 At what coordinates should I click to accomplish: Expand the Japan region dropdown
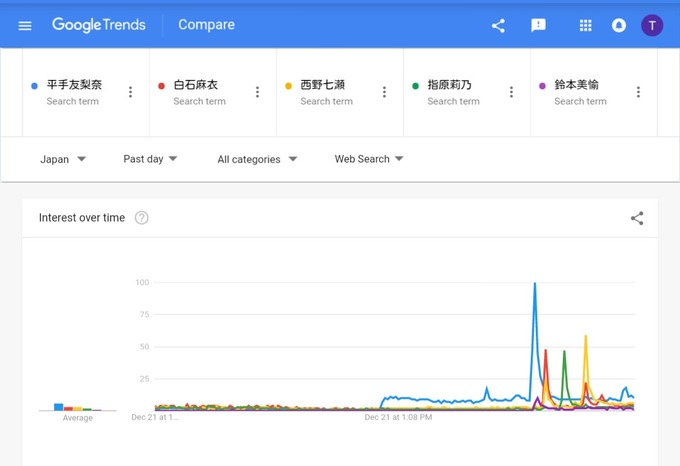[x=63, y=159]
